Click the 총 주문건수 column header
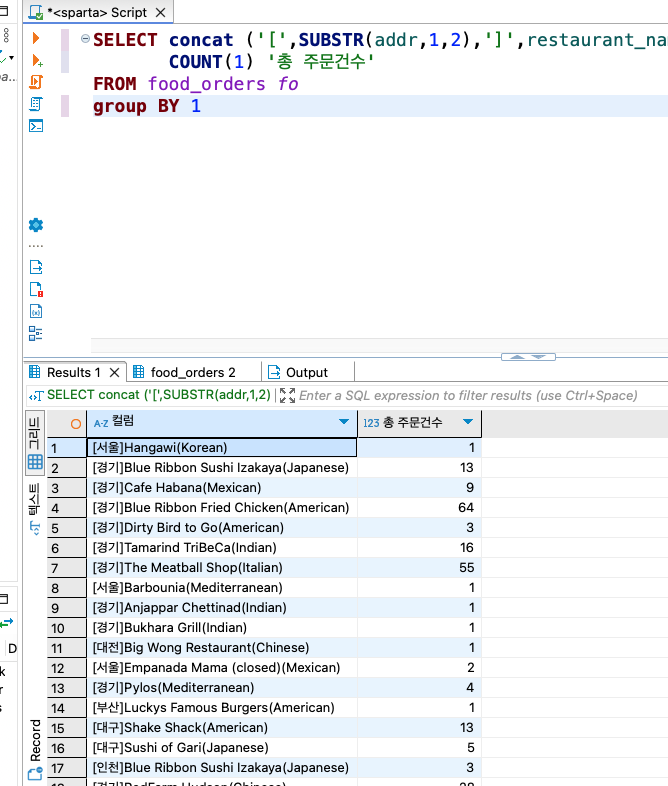 click(419, 422)
